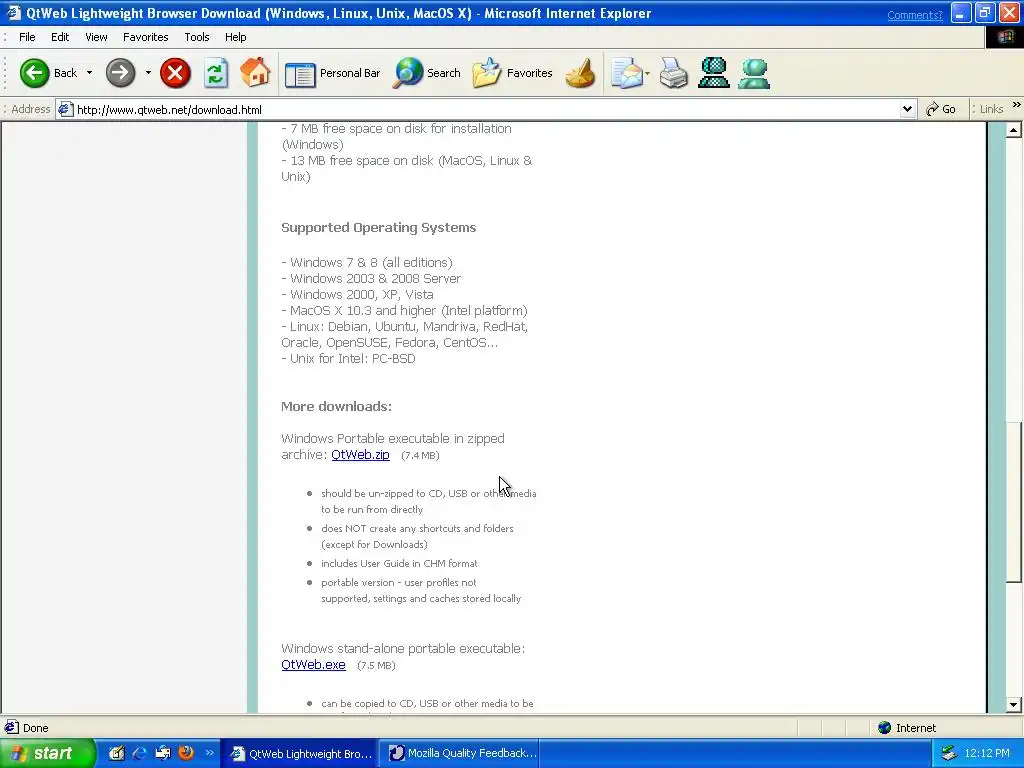Click the Windows flag throbber icon

1005,37
